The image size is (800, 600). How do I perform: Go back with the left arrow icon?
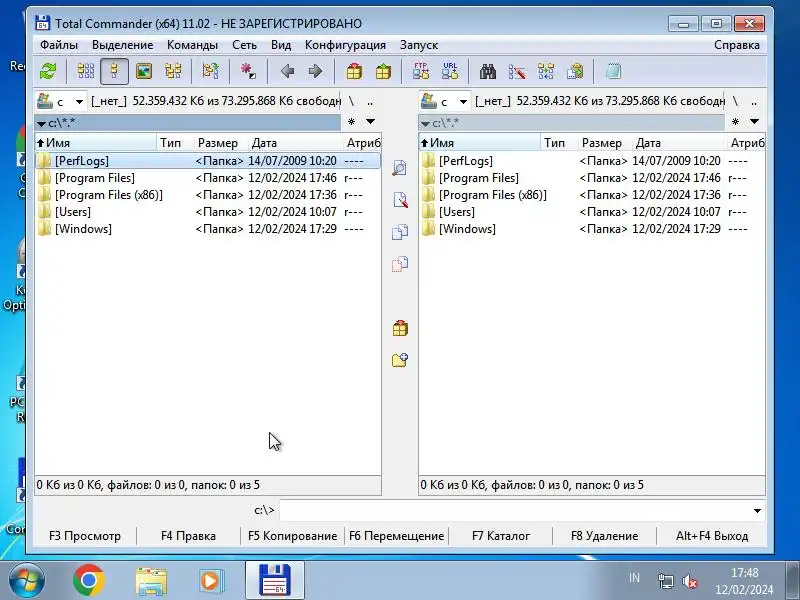pyautogui.click(x=287, y=71)
